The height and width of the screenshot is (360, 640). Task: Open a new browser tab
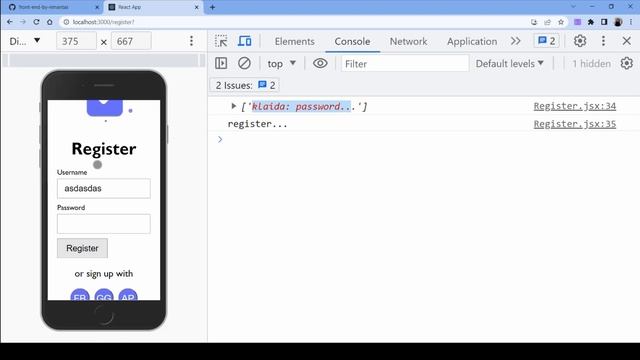(x=212, y=7)
